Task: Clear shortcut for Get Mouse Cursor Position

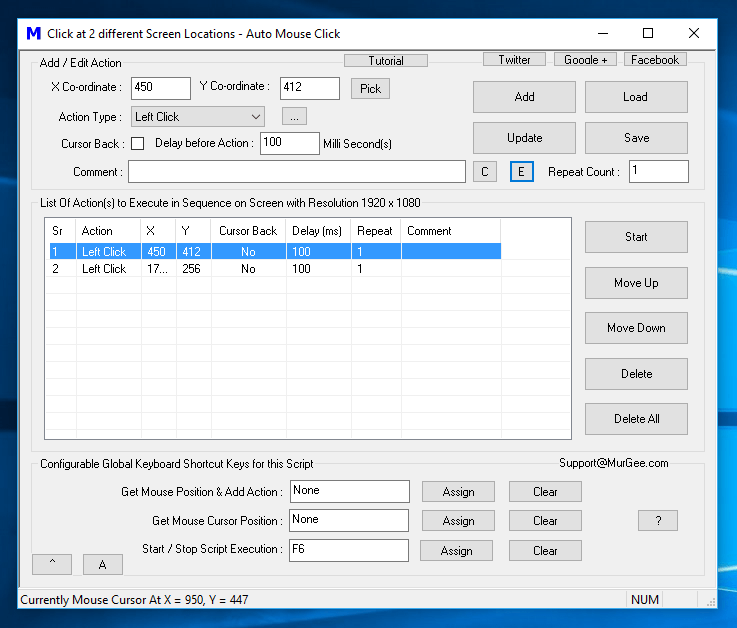Action: [545, 521]
